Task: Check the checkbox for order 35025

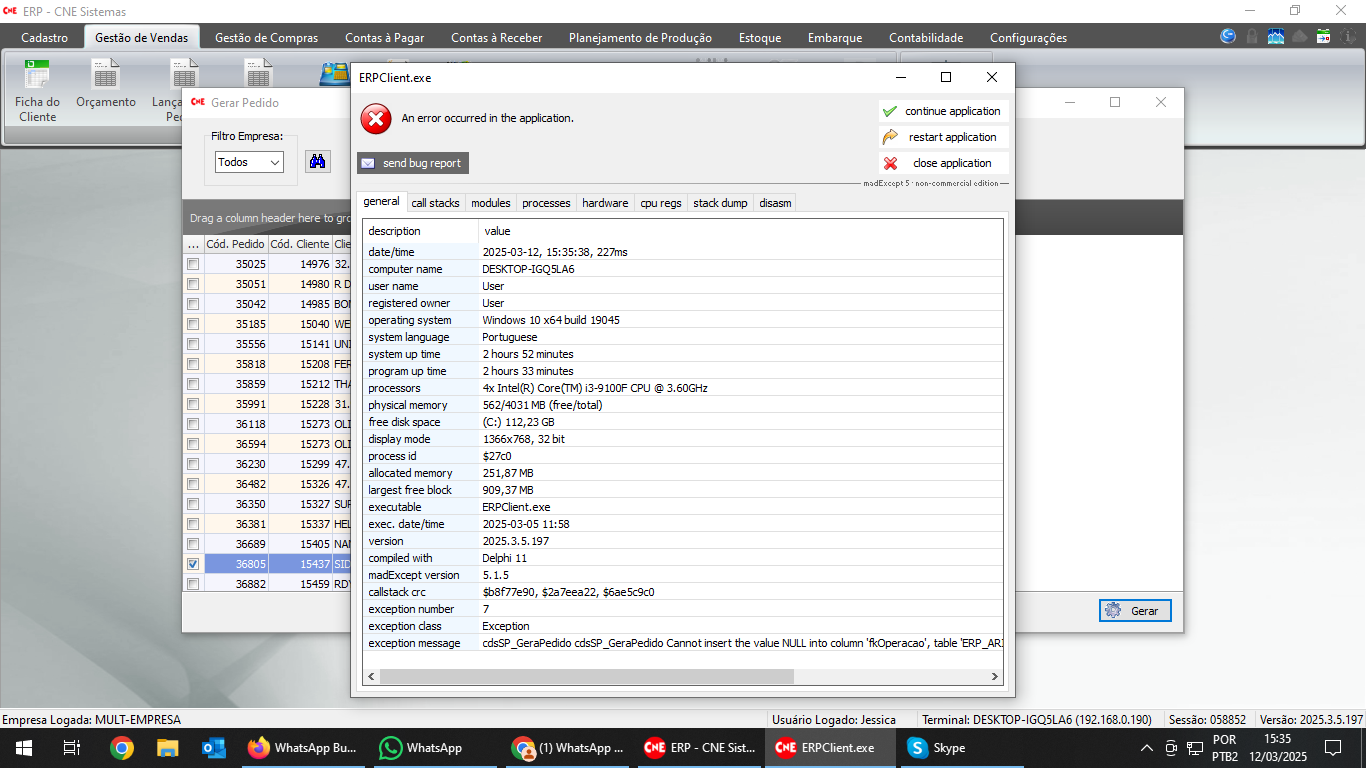Action: [x=193, y=264]
